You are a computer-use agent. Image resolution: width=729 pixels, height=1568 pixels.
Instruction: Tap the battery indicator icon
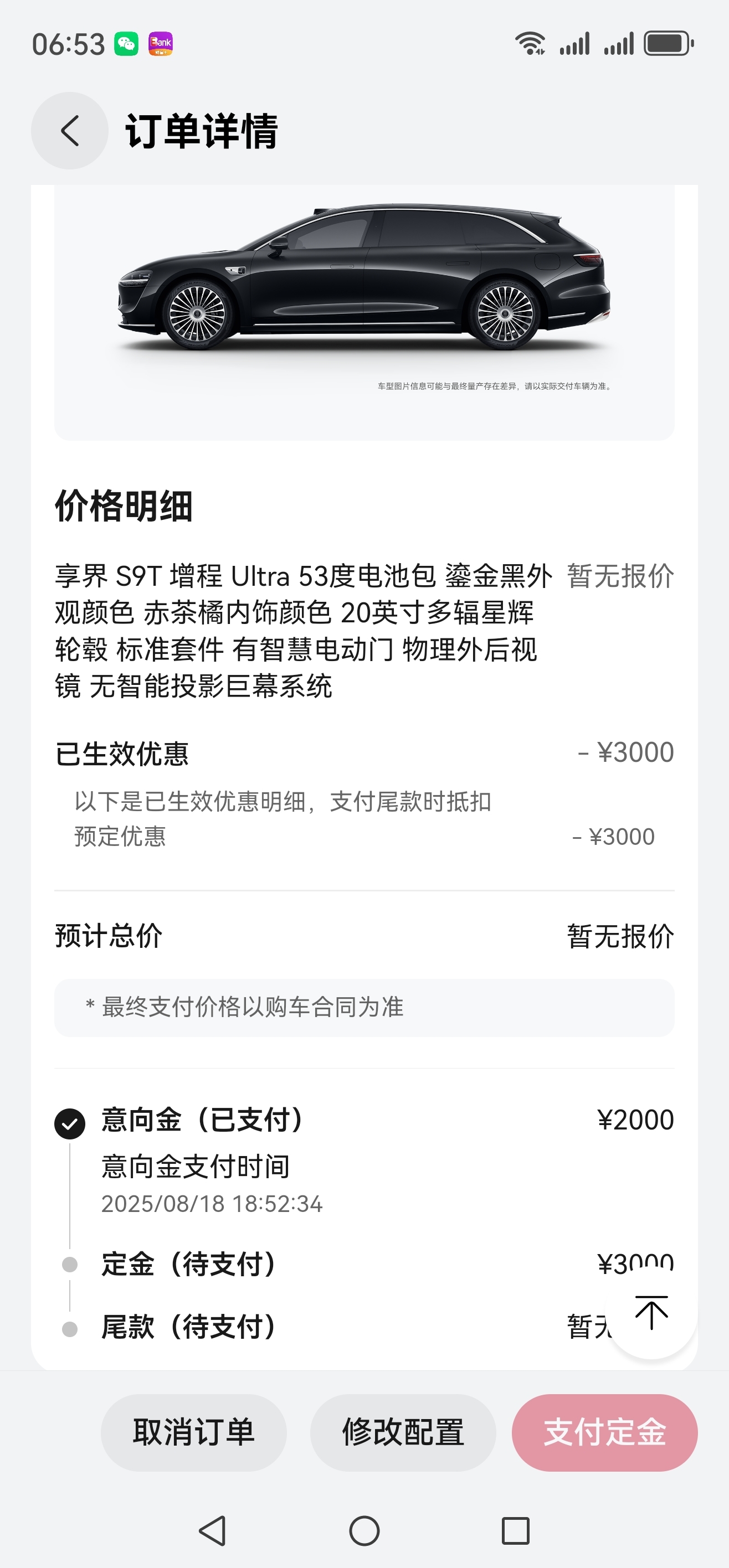[x=669, y=44]
